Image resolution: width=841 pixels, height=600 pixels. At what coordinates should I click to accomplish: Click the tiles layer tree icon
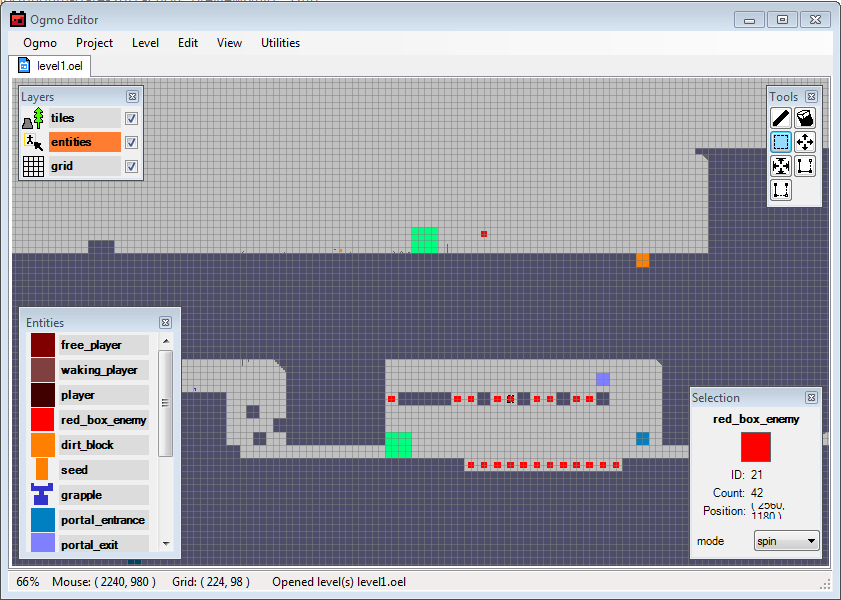point(33,118)
